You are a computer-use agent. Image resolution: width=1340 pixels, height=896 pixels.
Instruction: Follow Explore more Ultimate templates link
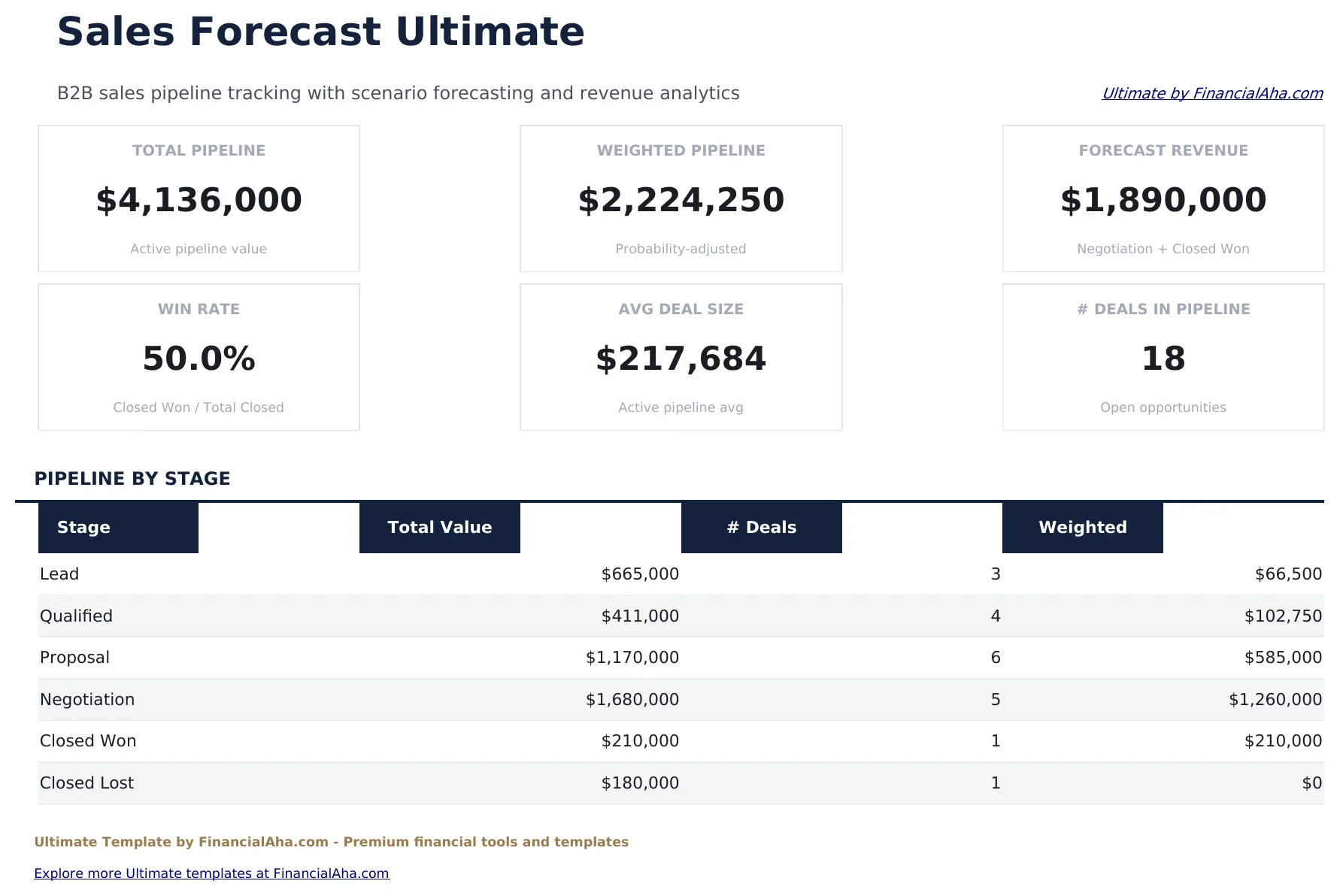[213, 873]
